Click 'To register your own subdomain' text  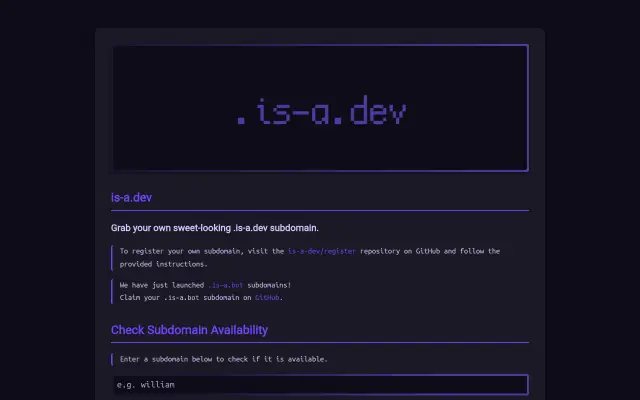(x=310, y=258)
